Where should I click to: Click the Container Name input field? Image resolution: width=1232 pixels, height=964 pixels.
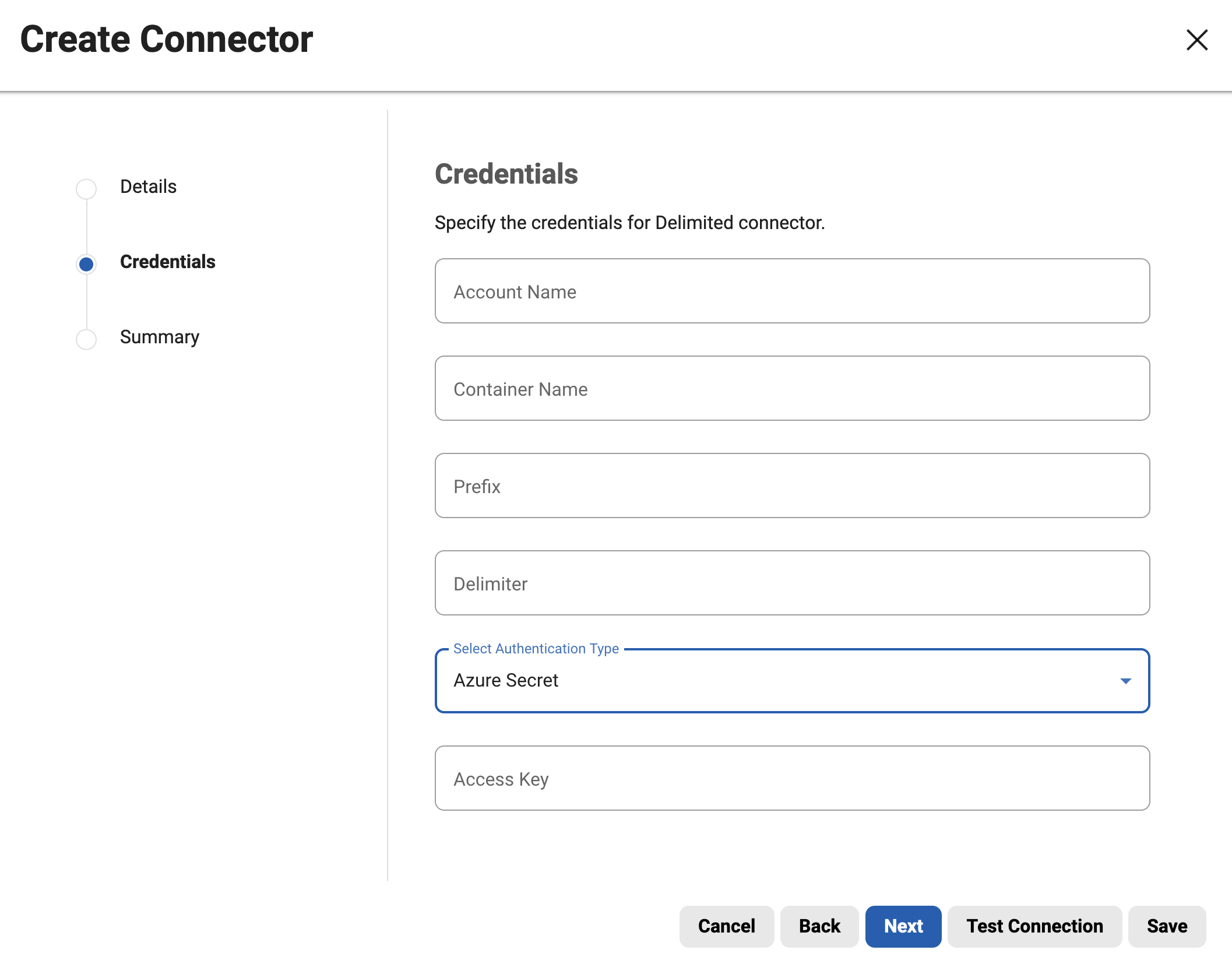(791, 388)
